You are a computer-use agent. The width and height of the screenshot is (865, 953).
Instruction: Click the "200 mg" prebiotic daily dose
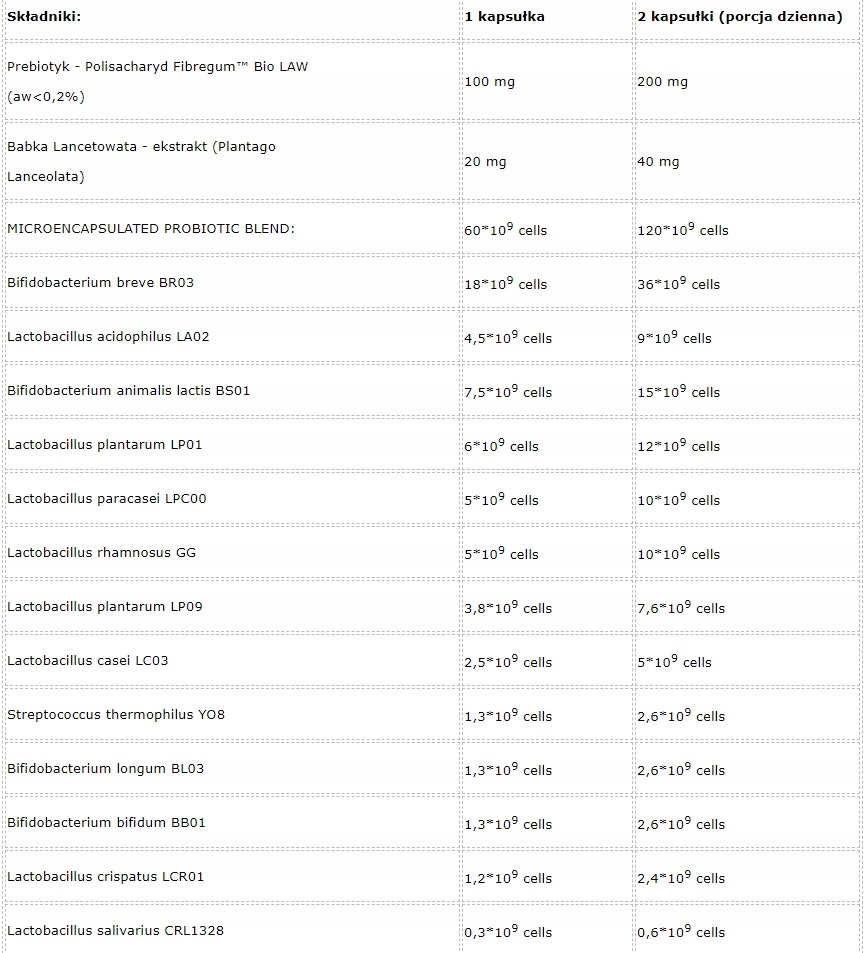[x=662, y=82]
